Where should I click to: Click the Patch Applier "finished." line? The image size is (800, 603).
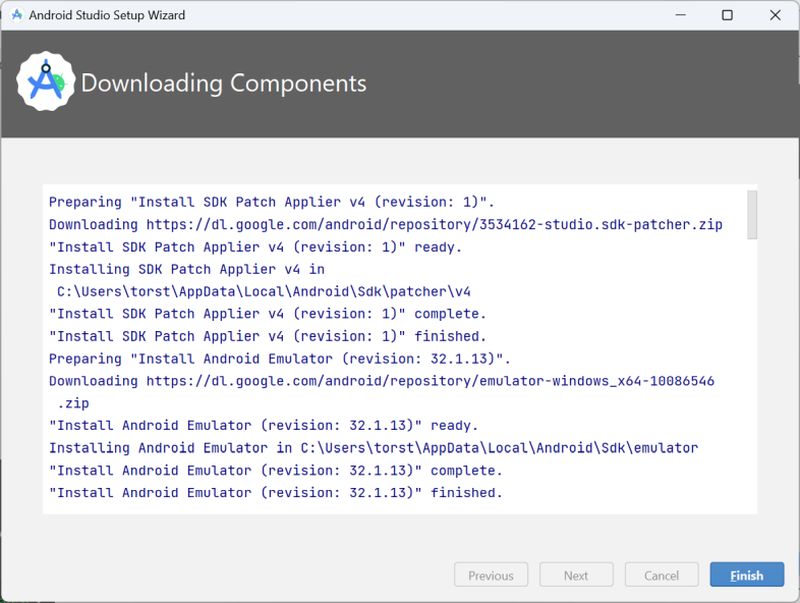(x=267, y=336)
